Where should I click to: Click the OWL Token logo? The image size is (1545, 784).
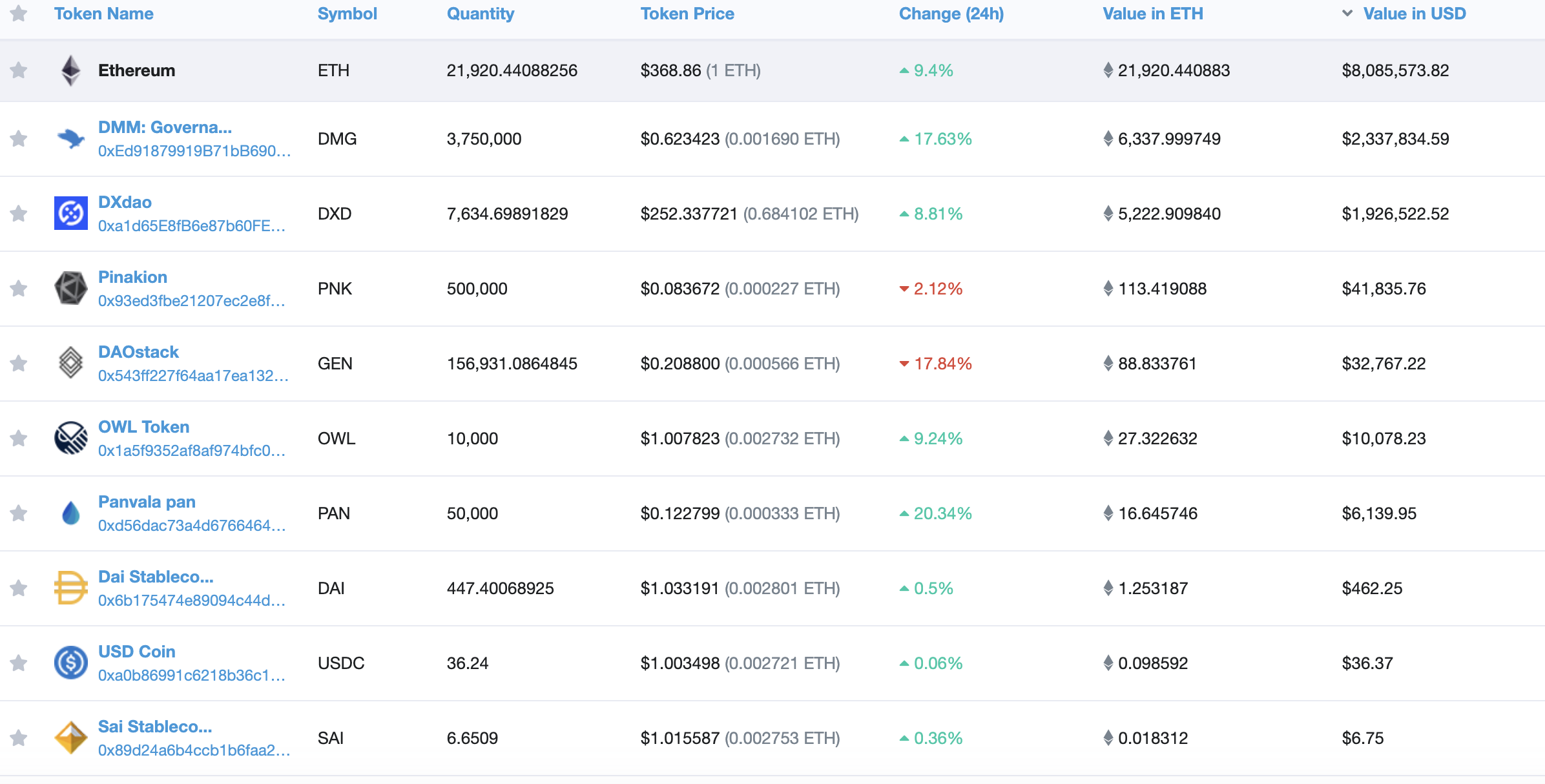[71, 438]
